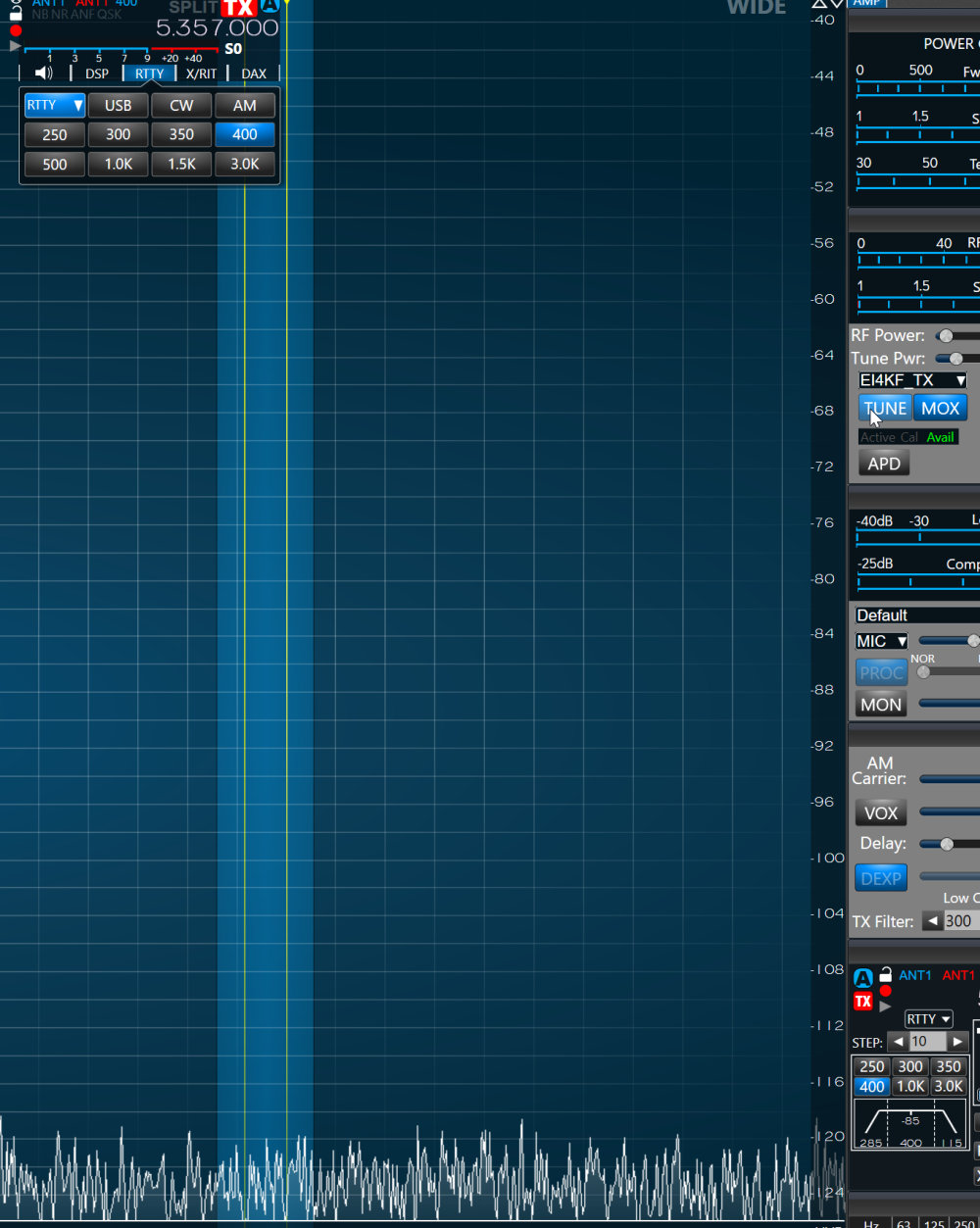980x1228 pixels.
Task: Click the grey play triangle on the slice flag
Action: click(15, 46)
